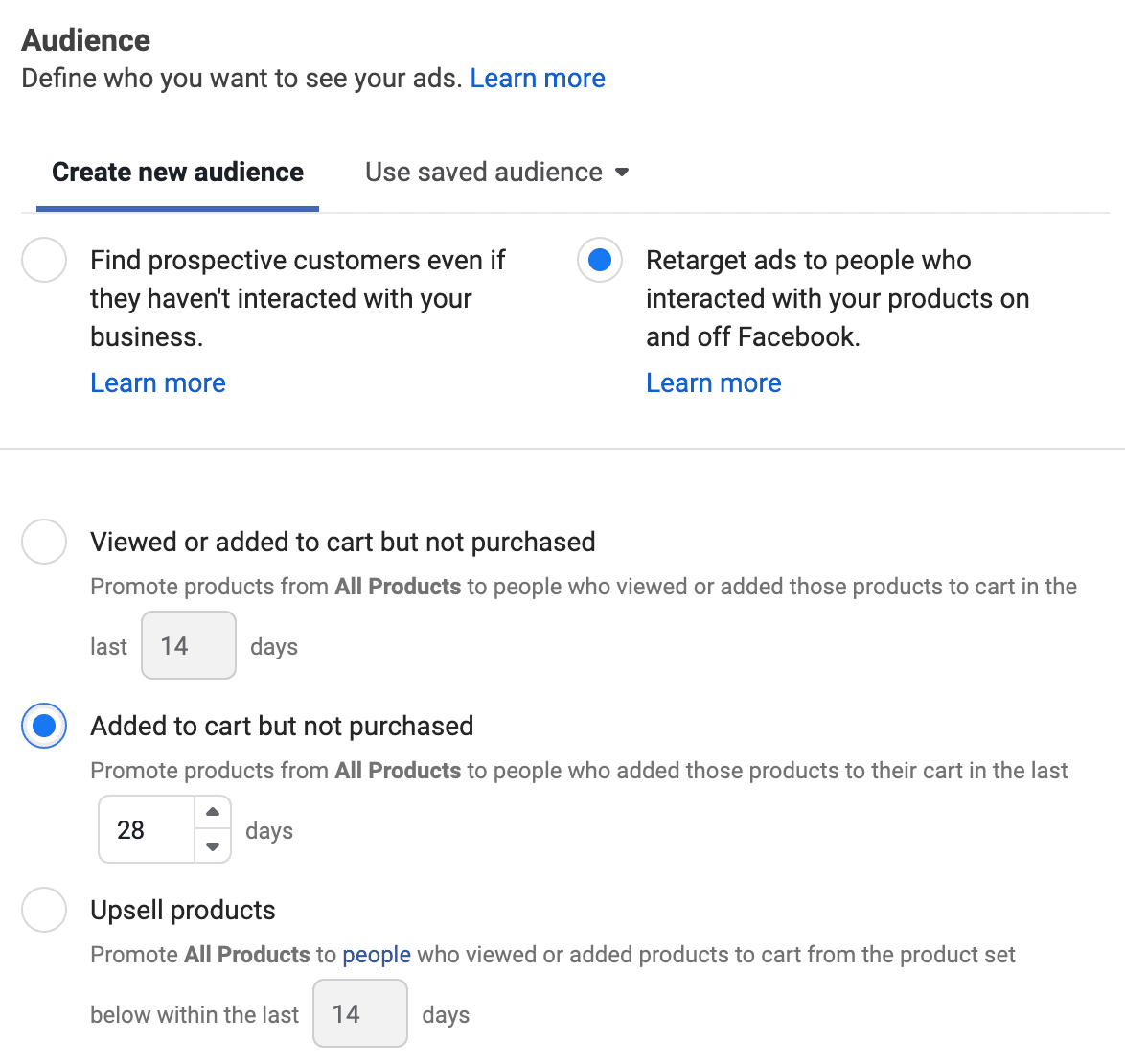The image size is (1125, 1064).
Task: Select the Upsell products radio button
Action: 44,911
